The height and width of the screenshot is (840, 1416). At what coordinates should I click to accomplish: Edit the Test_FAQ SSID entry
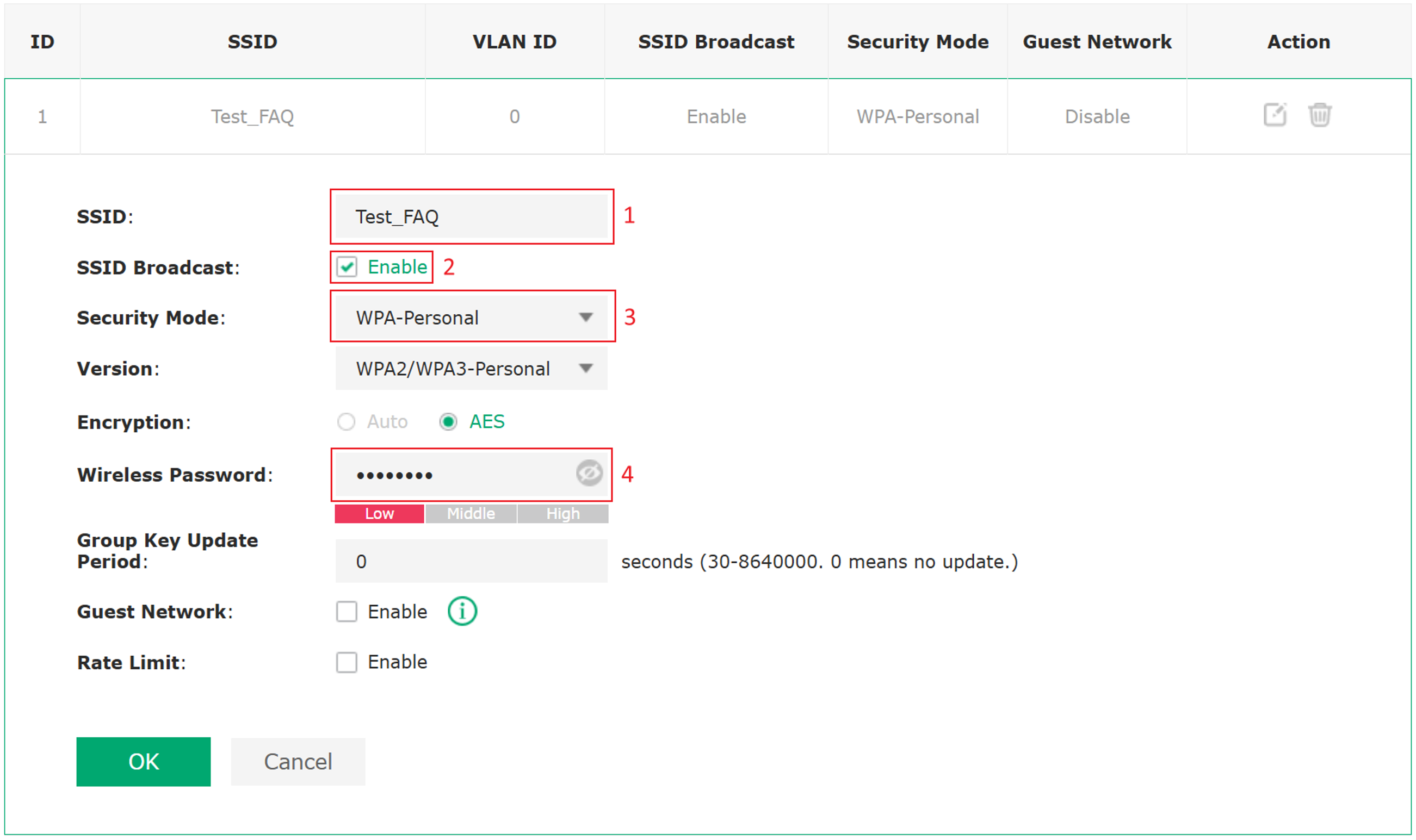pos(1275,115)
